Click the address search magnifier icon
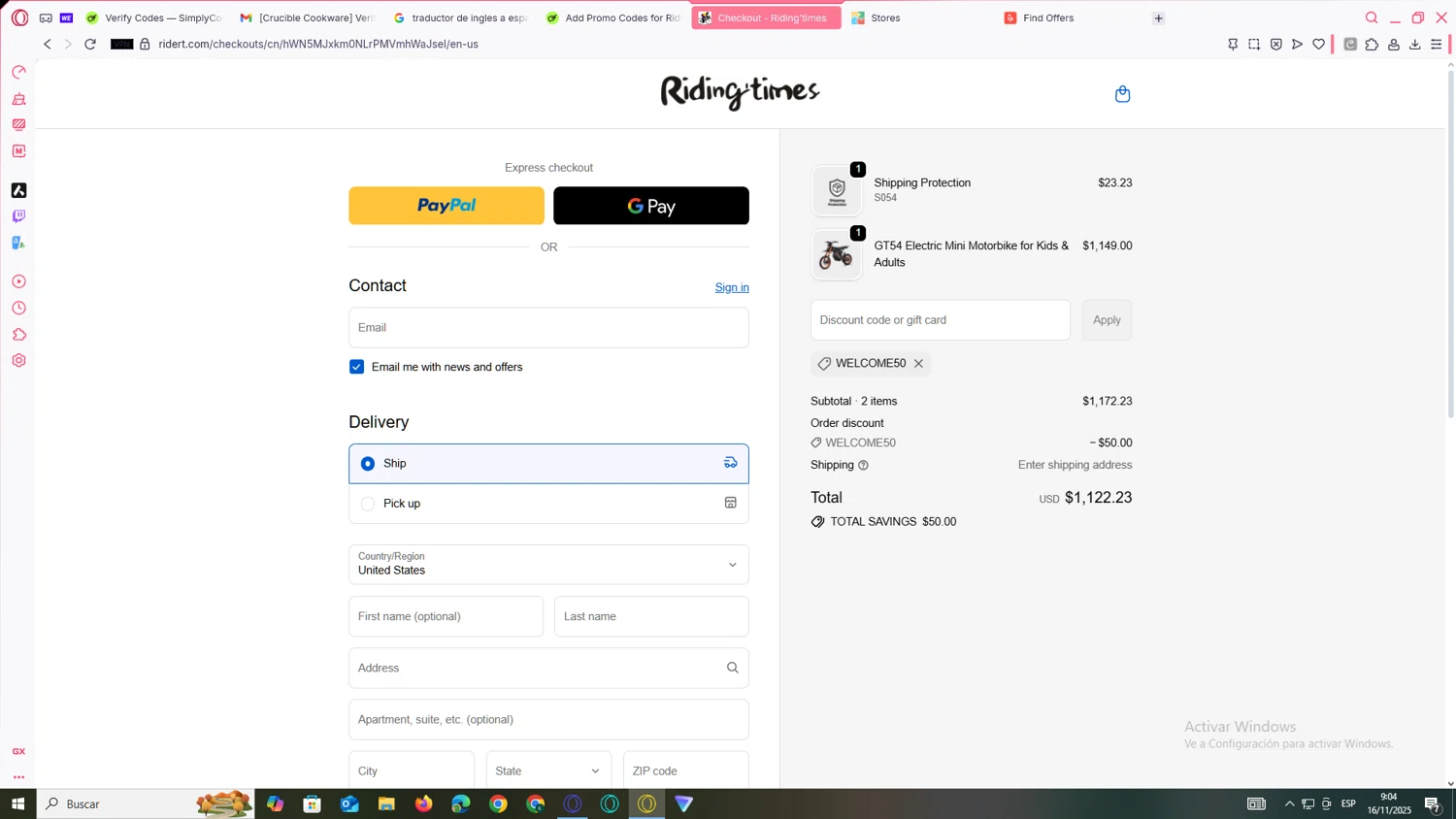 (733, 668)
